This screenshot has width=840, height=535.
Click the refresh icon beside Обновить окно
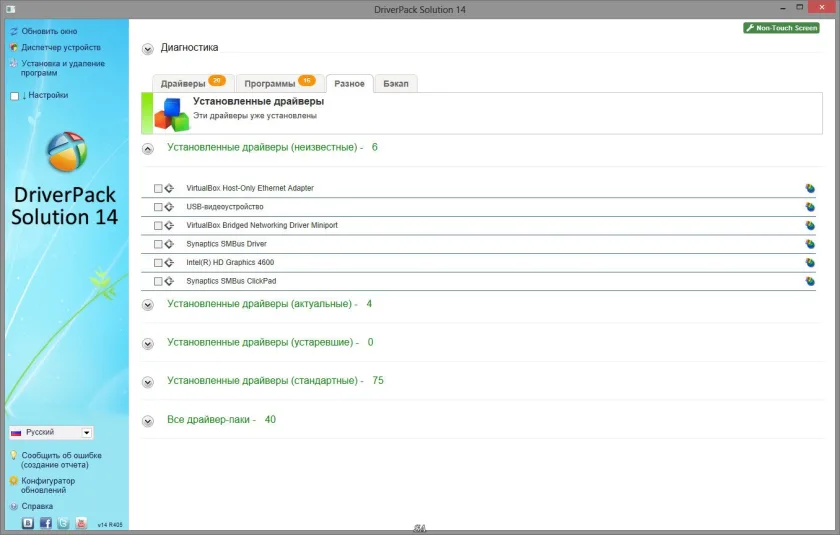click(x=14, y=31)
